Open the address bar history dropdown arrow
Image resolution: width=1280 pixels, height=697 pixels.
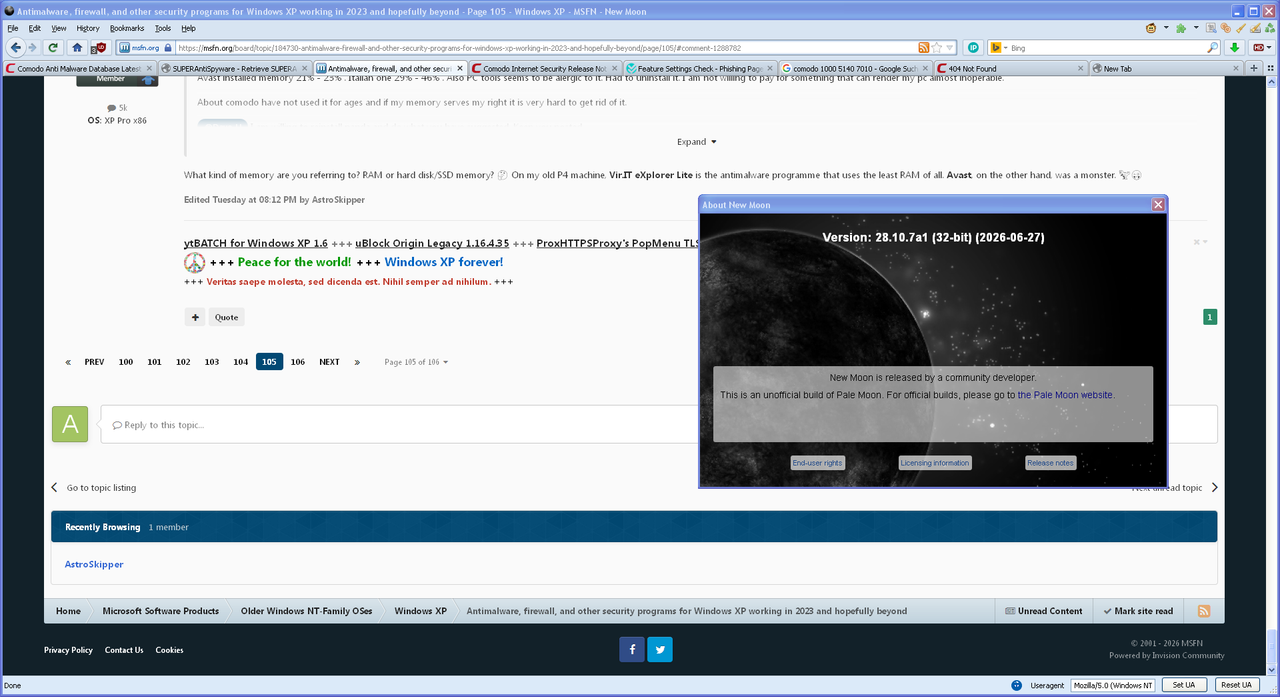point(951,47)
